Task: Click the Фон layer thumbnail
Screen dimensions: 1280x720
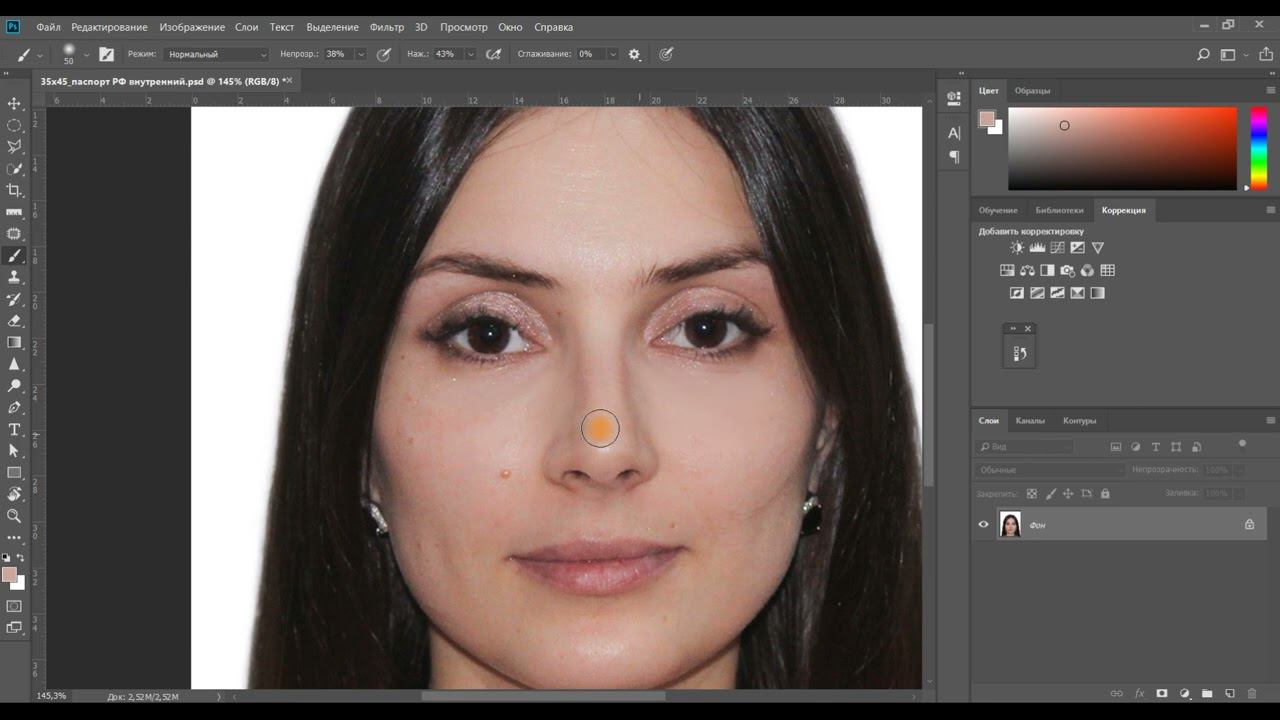Action: click(1010, 524)
